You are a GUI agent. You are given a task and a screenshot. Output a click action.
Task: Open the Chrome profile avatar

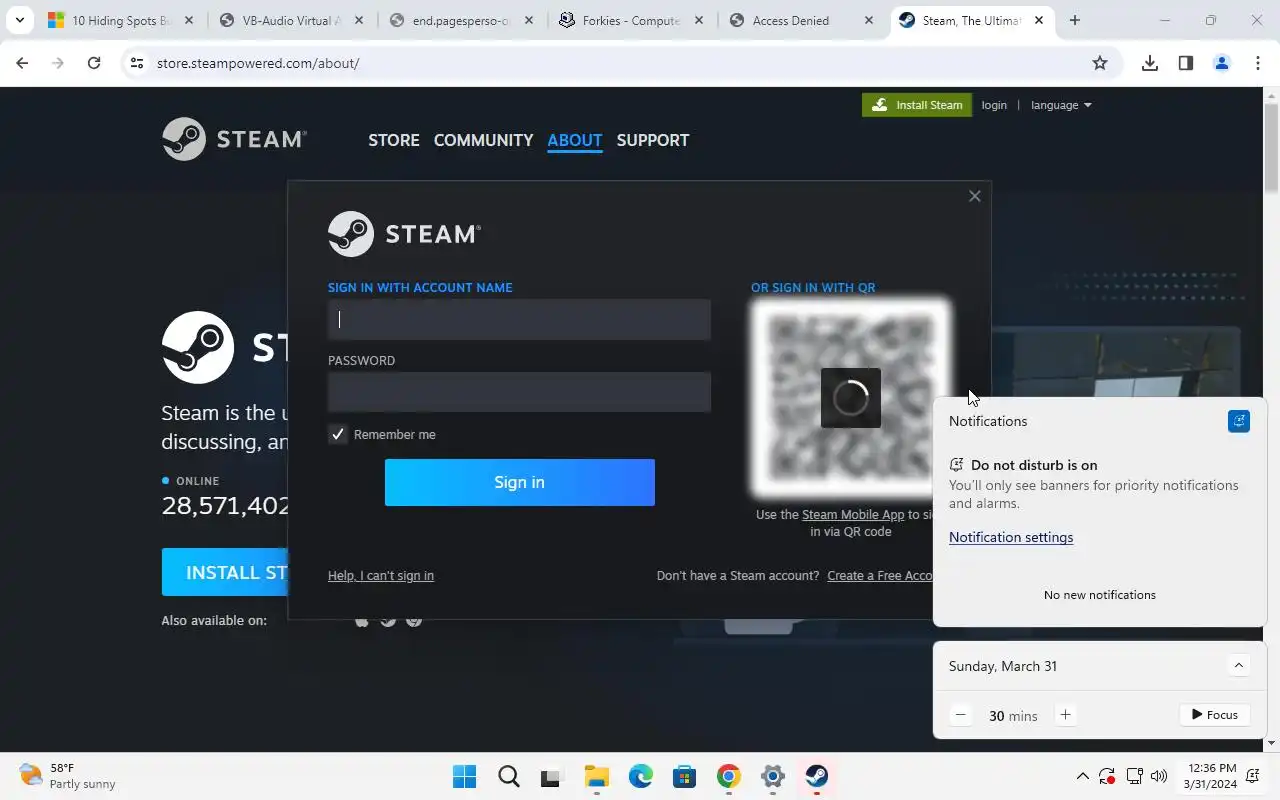tap(1222, 63)
